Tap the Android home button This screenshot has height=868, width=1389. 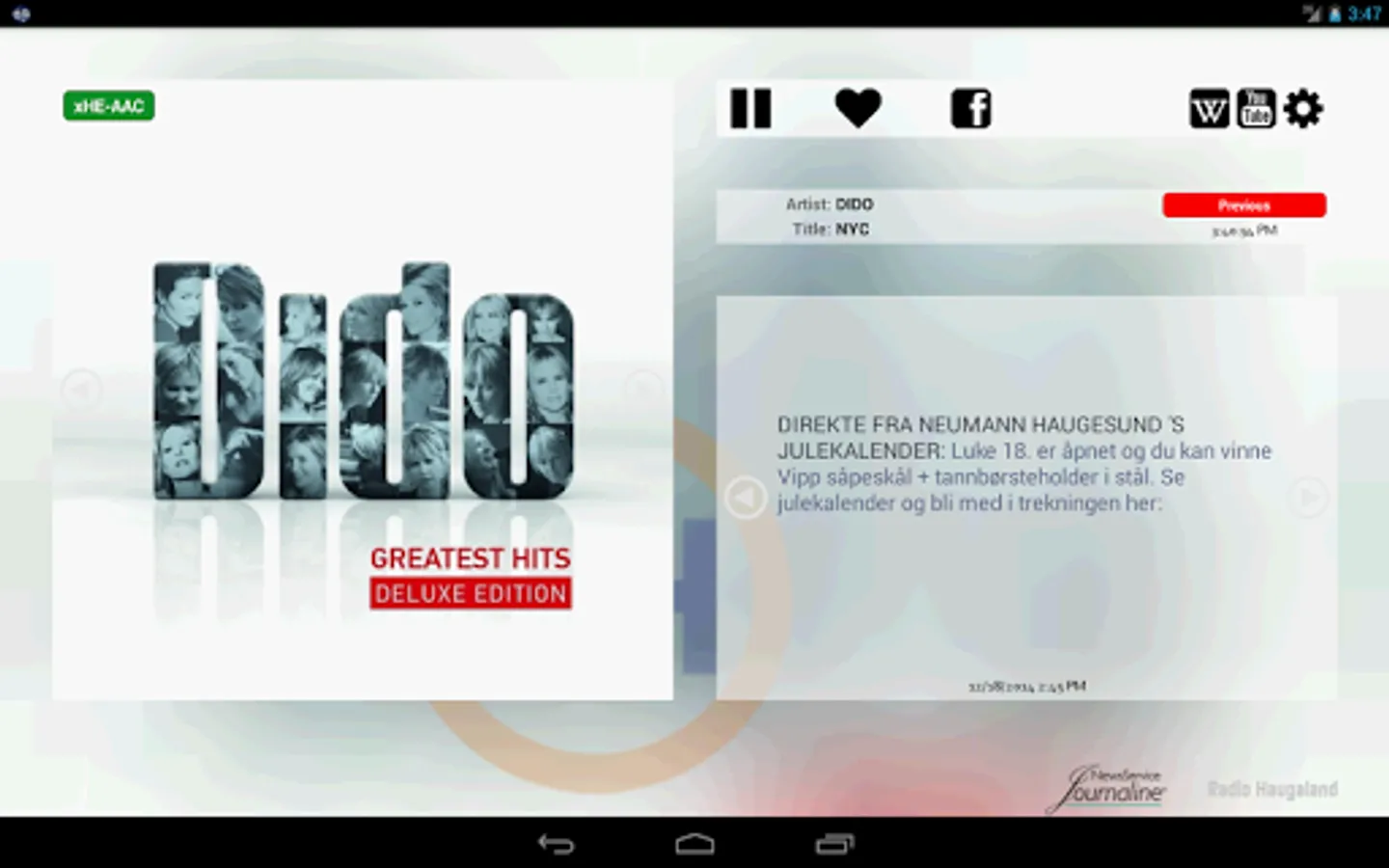(x=694, y=844)
